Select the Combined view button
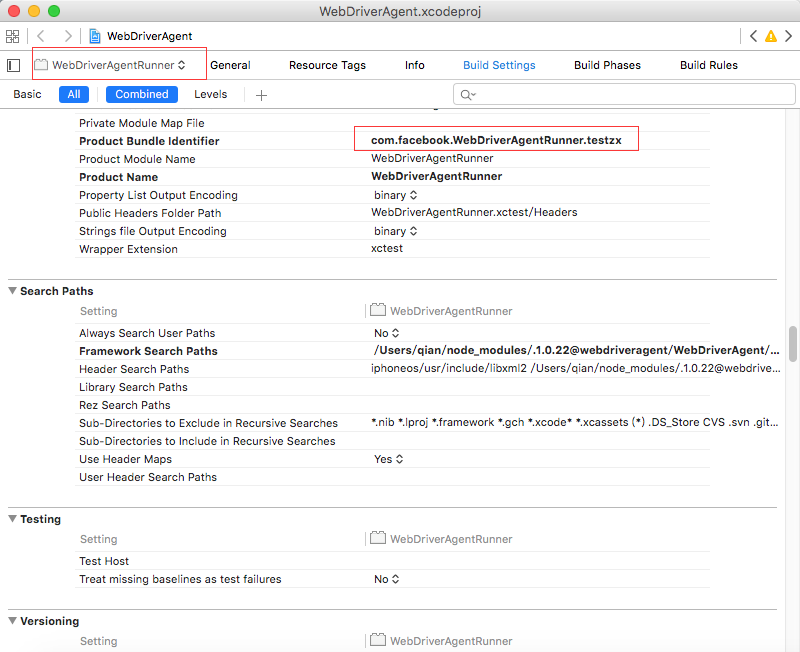The height and width of the screenshot is (652, 800). 142,94
